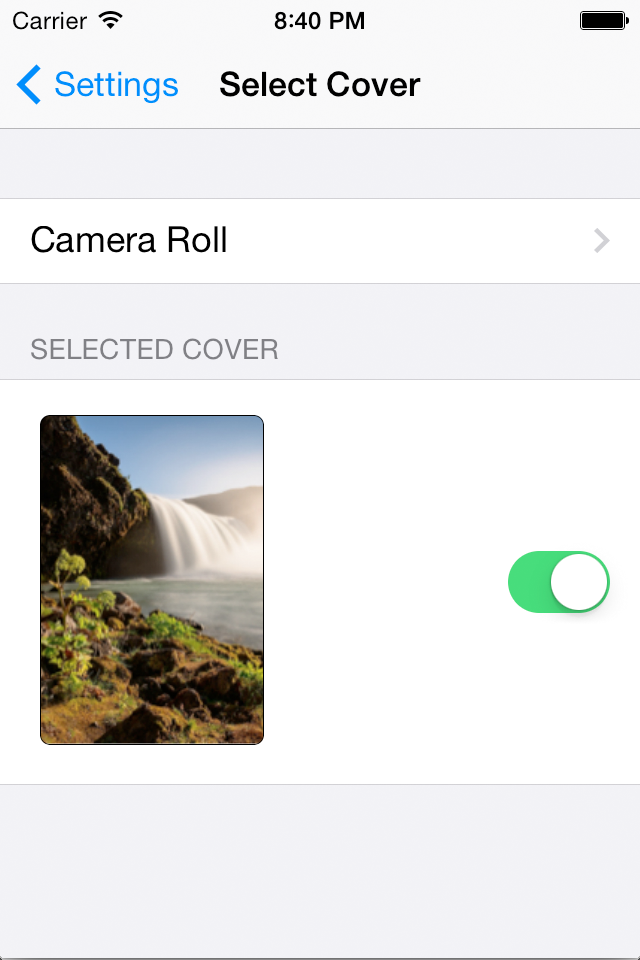Tap the 8:40 PM clock
640x960 pixels.
[319, 20]
